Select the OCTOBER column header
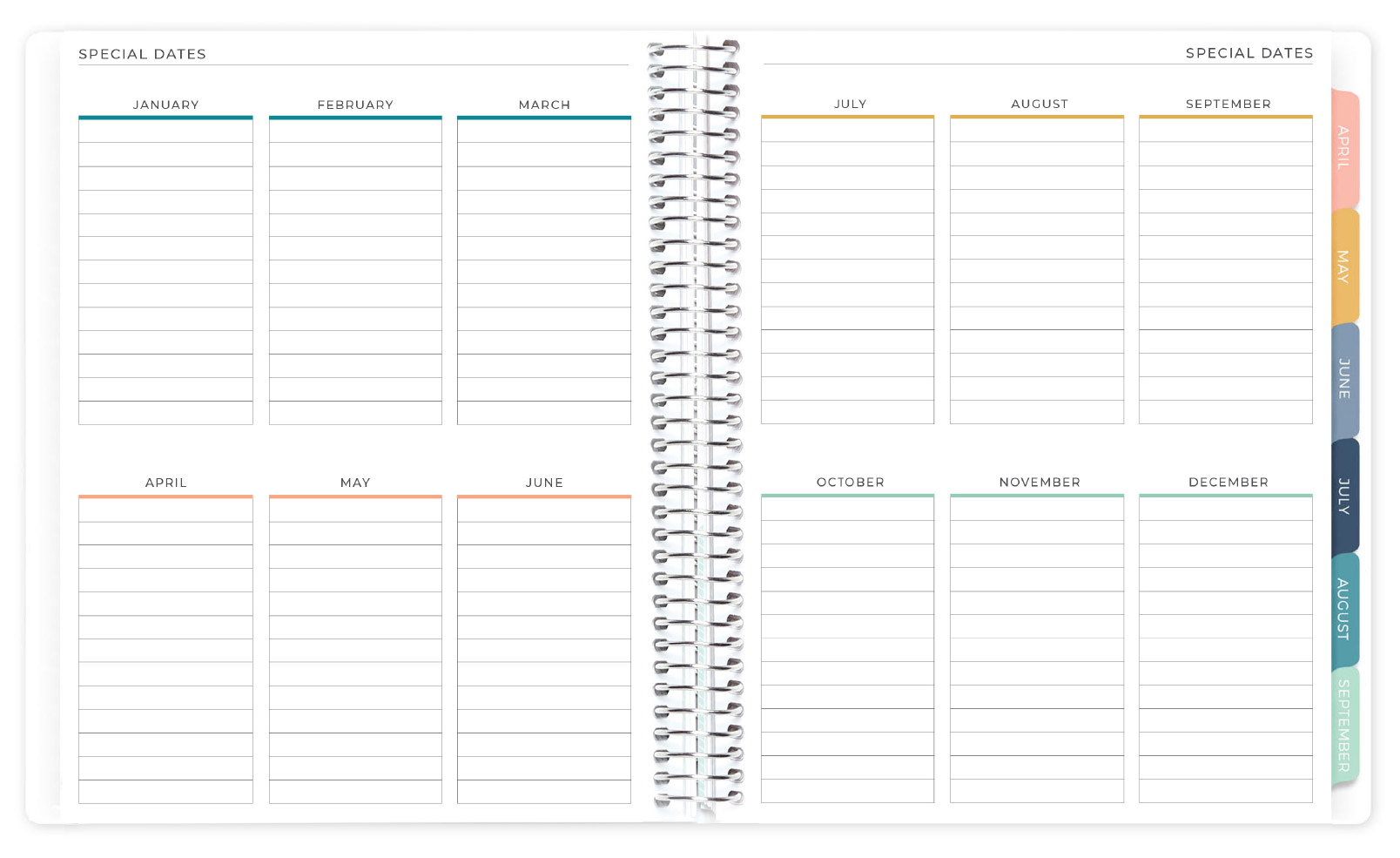 click(848, 482)
